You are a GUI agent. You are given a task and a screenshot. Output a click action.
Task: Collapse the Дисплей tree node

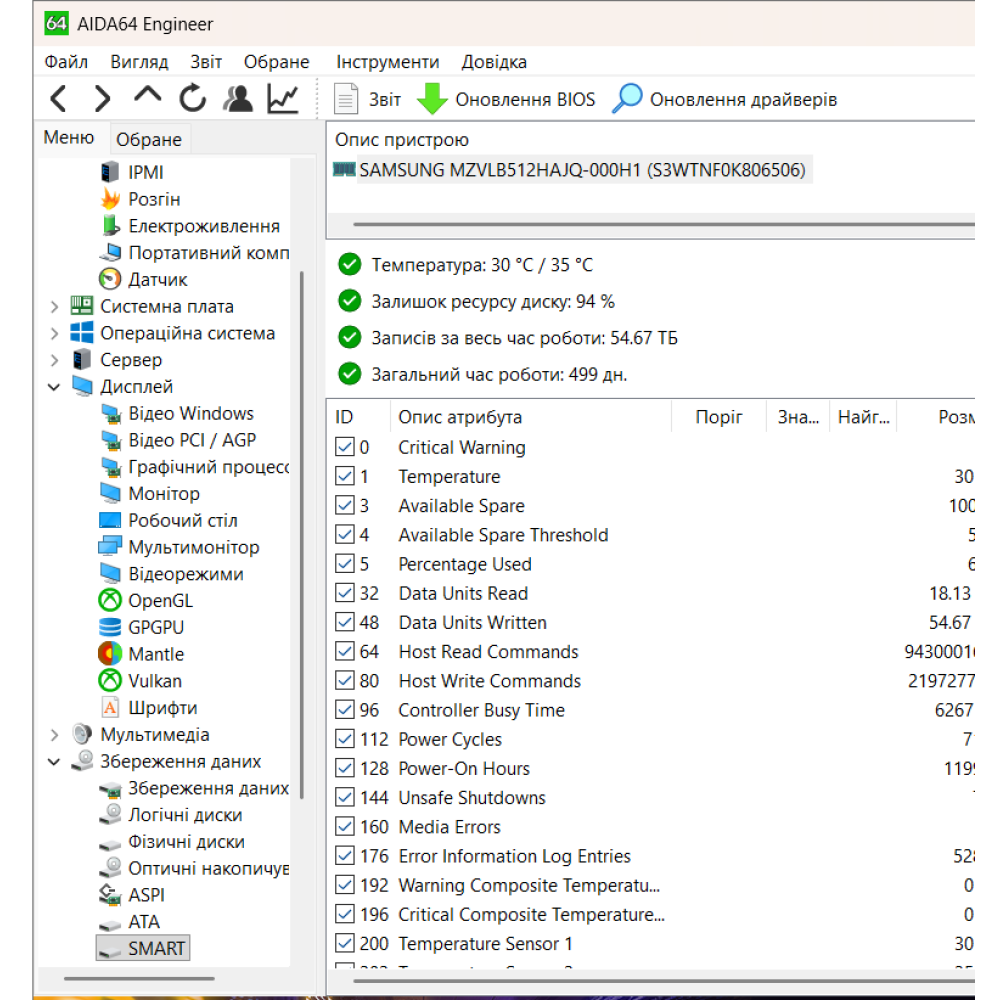(54, 387)
